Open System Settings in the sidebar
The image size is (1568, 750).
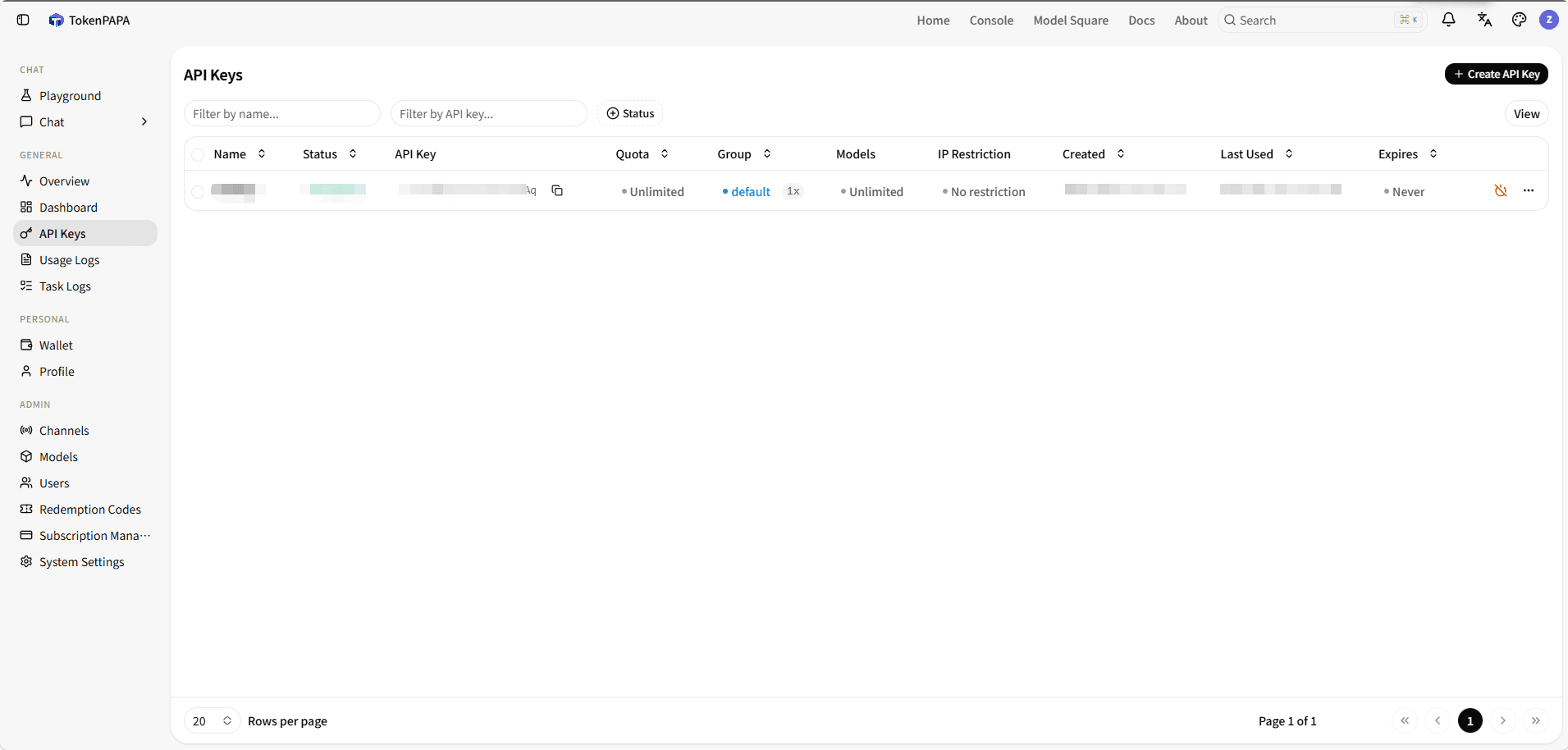pyautogui.click(x=85, y=562)
